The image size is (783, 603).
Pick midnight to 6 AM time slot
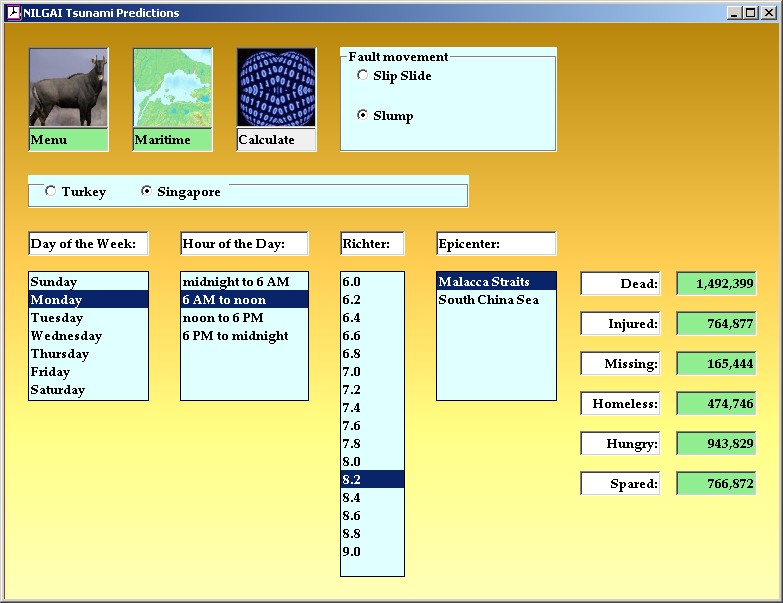click(244, 282)
